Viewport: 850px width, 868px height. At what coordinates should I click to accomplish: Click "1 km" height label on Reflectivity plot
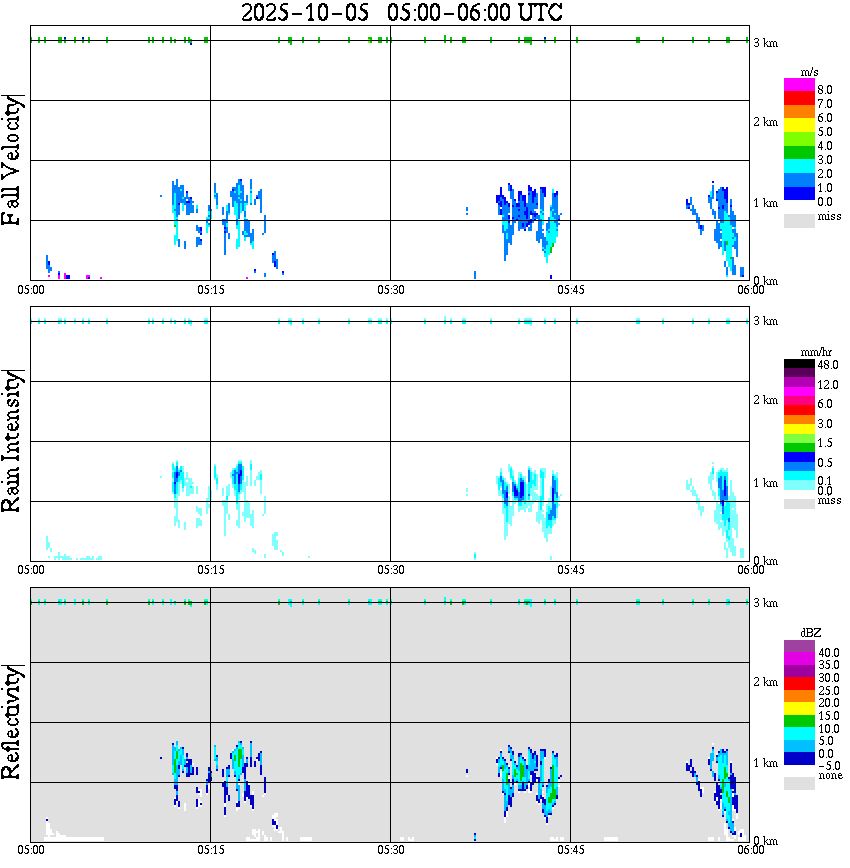point(765,763)
